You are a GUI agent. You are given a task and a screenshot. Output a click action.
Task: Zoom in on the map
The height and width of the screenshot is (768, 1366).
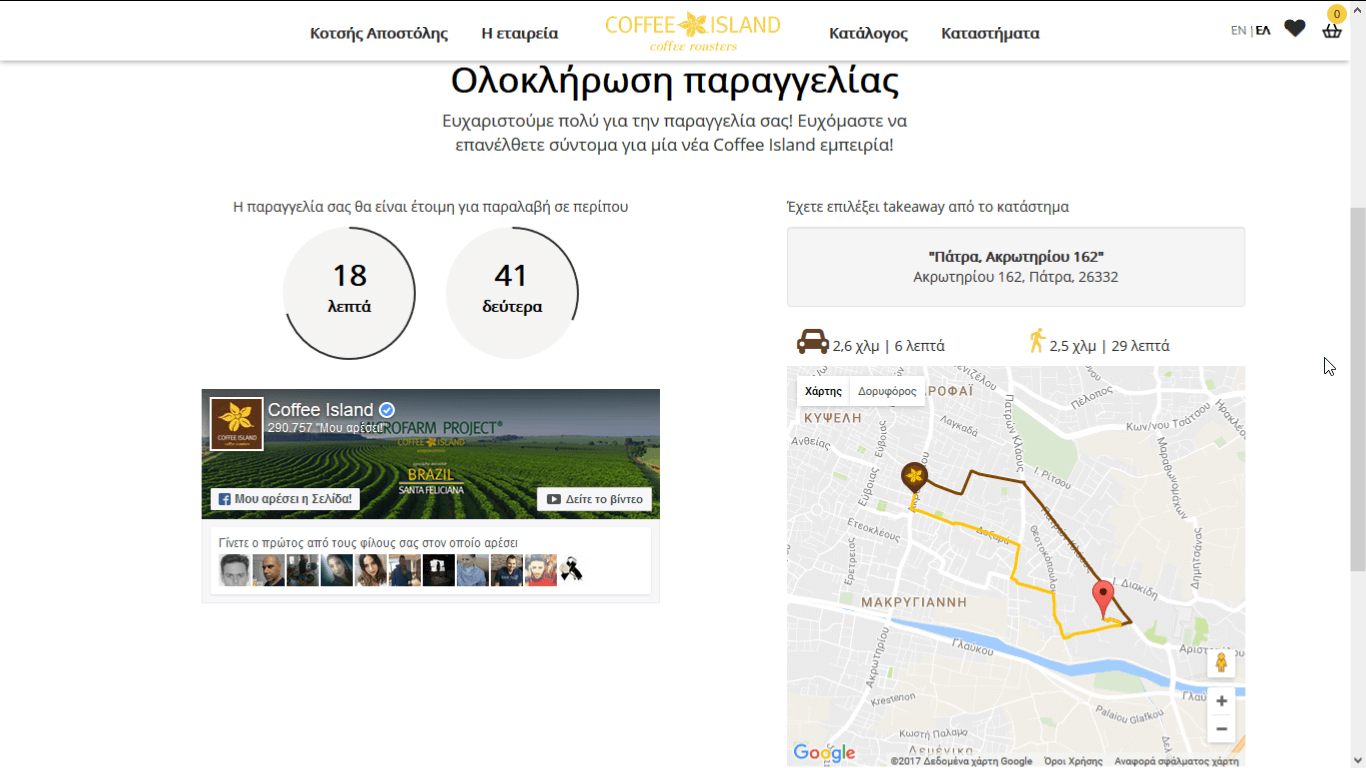(1221, 701)
